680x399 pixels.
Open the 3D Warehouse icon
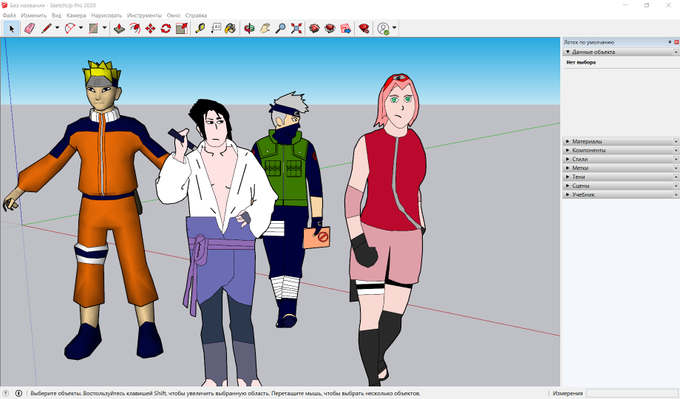pos(314,29)
